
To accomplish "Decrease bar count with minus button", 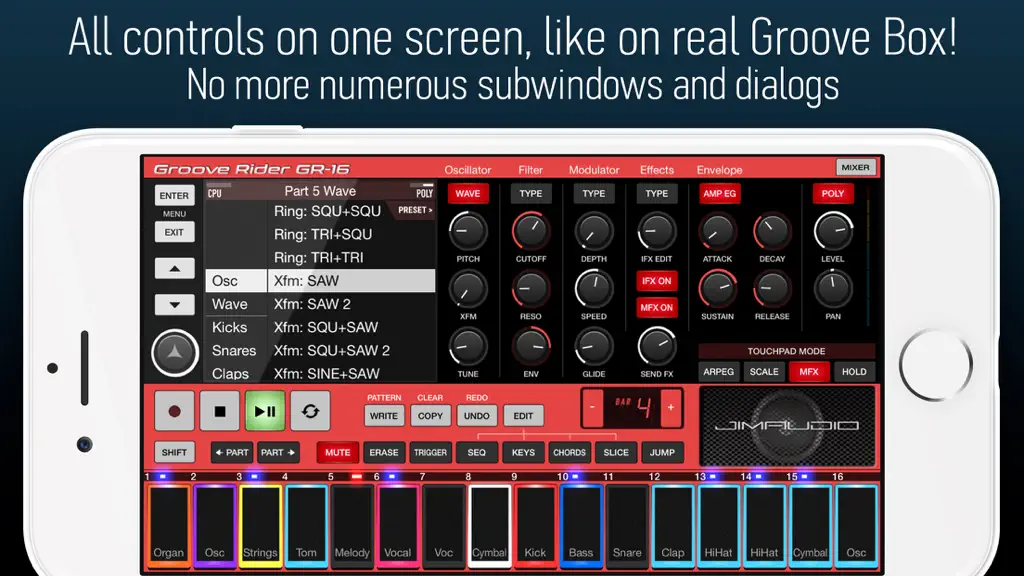I will click(592, 408).
